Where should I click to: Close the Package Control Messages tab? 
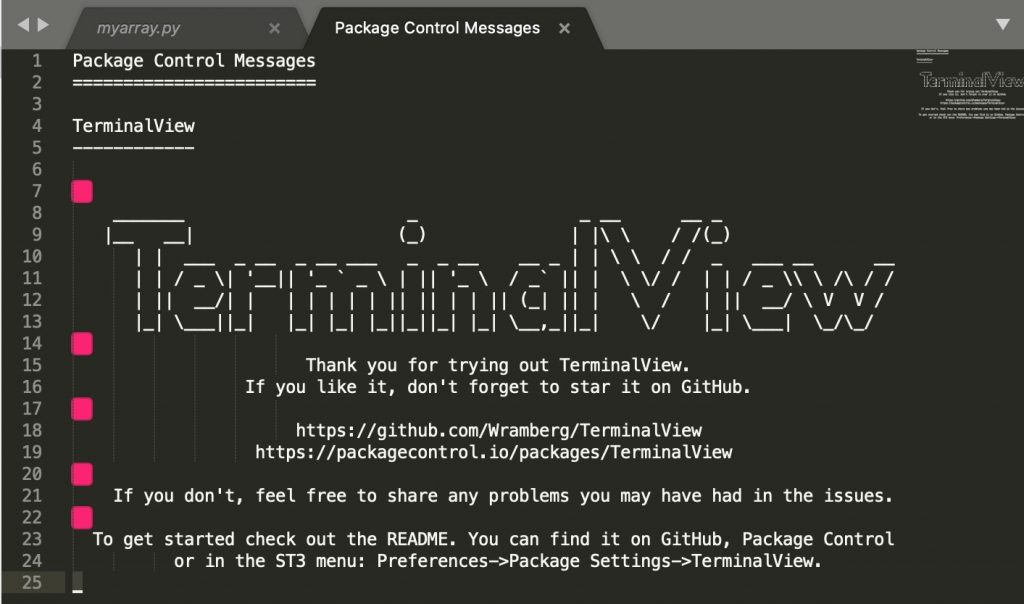(564, 28)
